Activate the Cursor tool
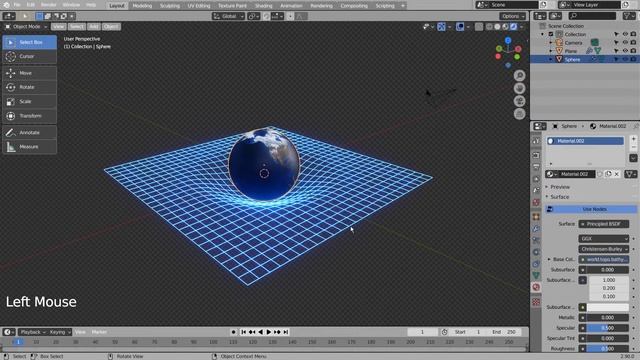Screen dimensions: 640x360 coord(29,56)
